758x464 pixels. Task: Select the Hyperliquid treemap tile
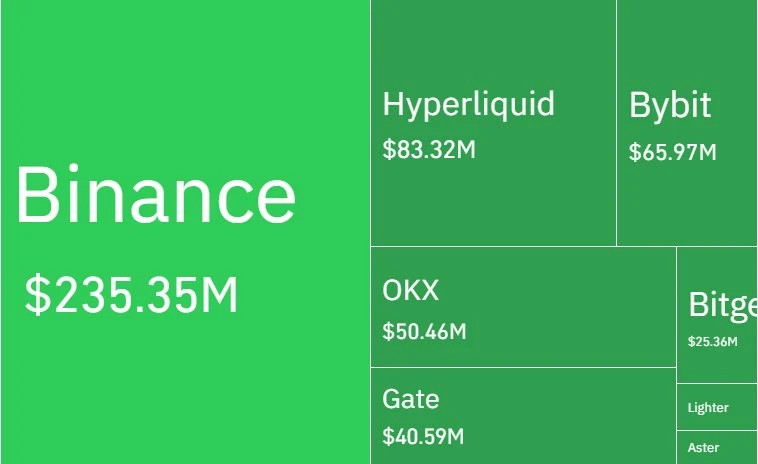[494, 123]
